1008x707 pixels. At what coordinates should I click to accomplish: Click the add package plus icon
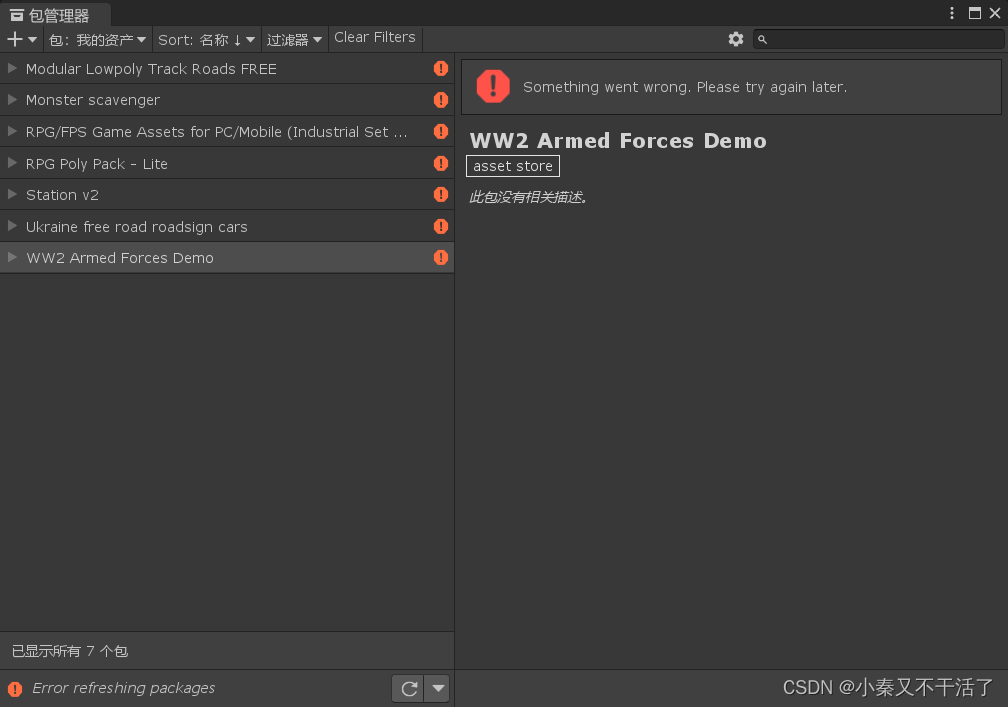click(14, 38)
